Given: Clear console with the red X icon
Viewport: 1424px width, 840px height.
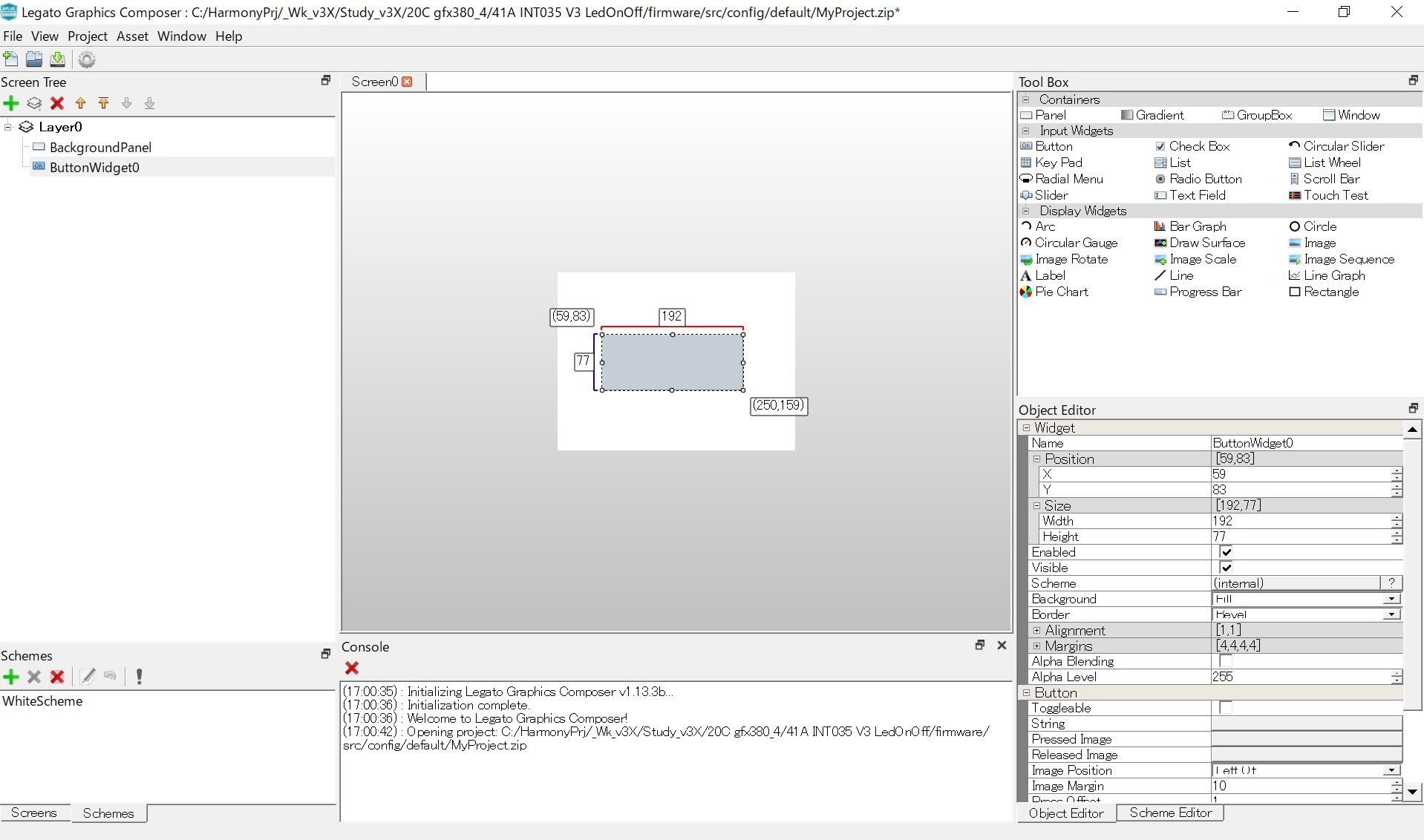Looking at the screenshot, I should pos(352,668).
